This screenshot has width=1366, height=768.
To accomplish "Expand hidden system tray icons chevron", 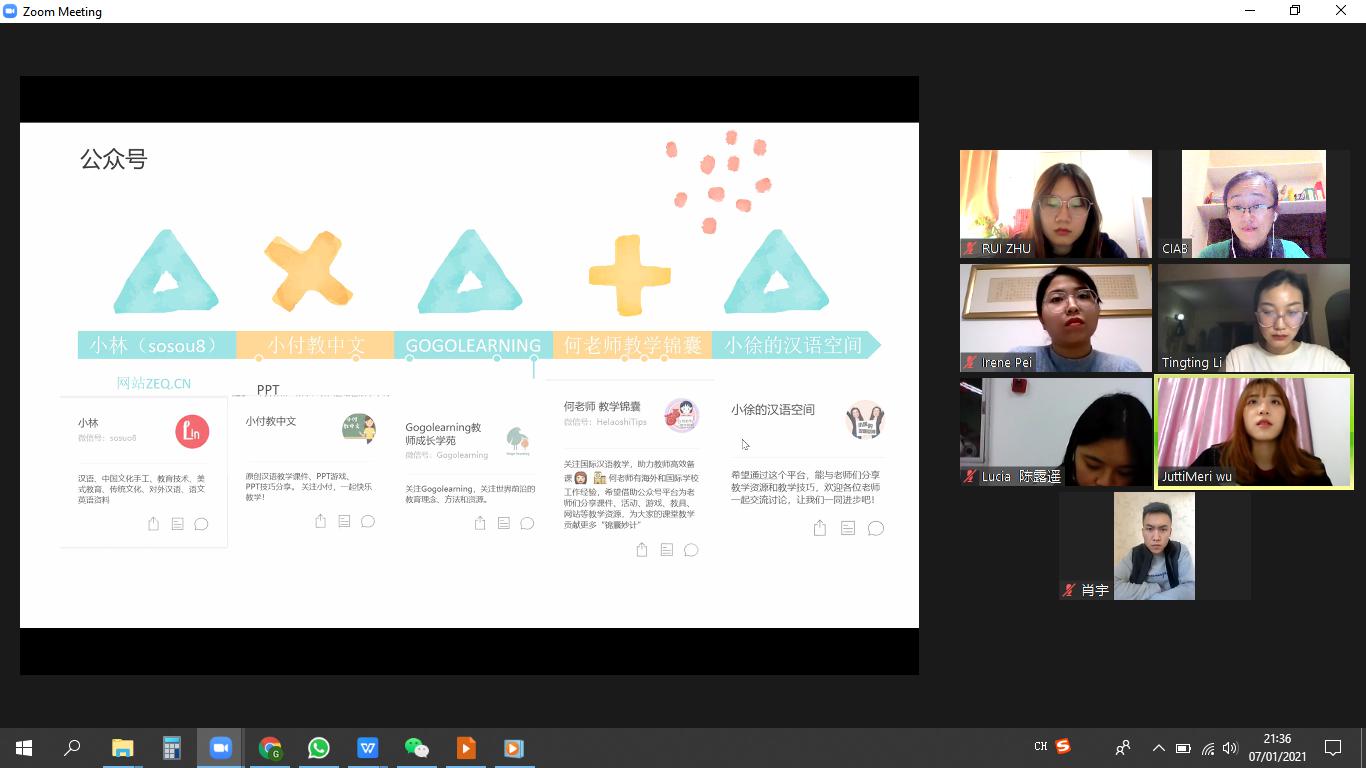I will point(1158,748).
